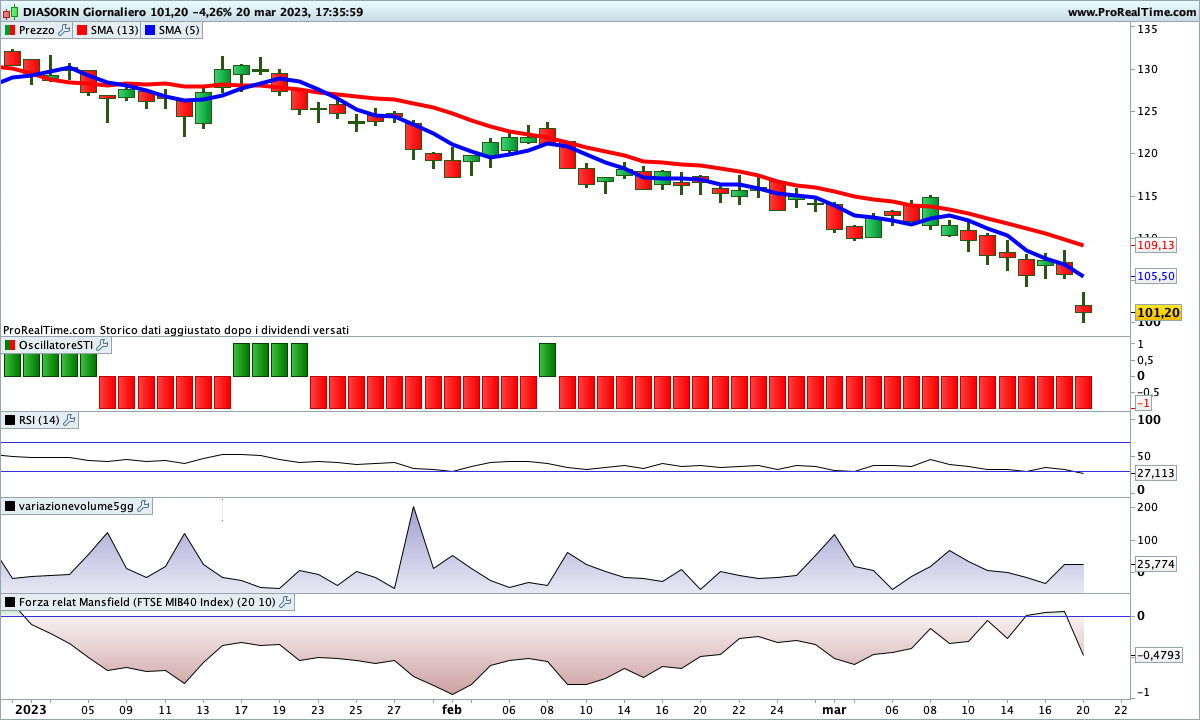Open Forza relat Mansfield wrench settings icon
1200x720 pixels.
(x=285, y=602)
